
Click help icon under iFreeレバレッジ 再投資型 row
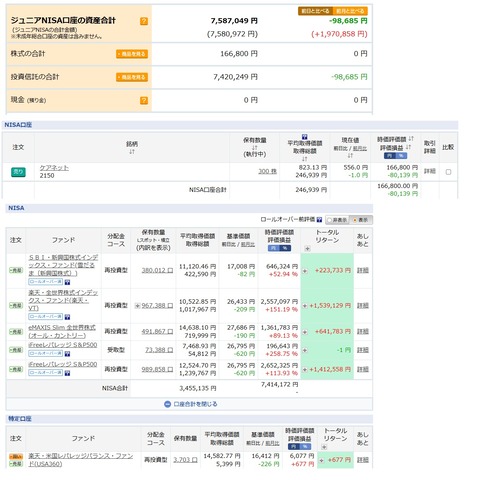[x=67, y=373]
